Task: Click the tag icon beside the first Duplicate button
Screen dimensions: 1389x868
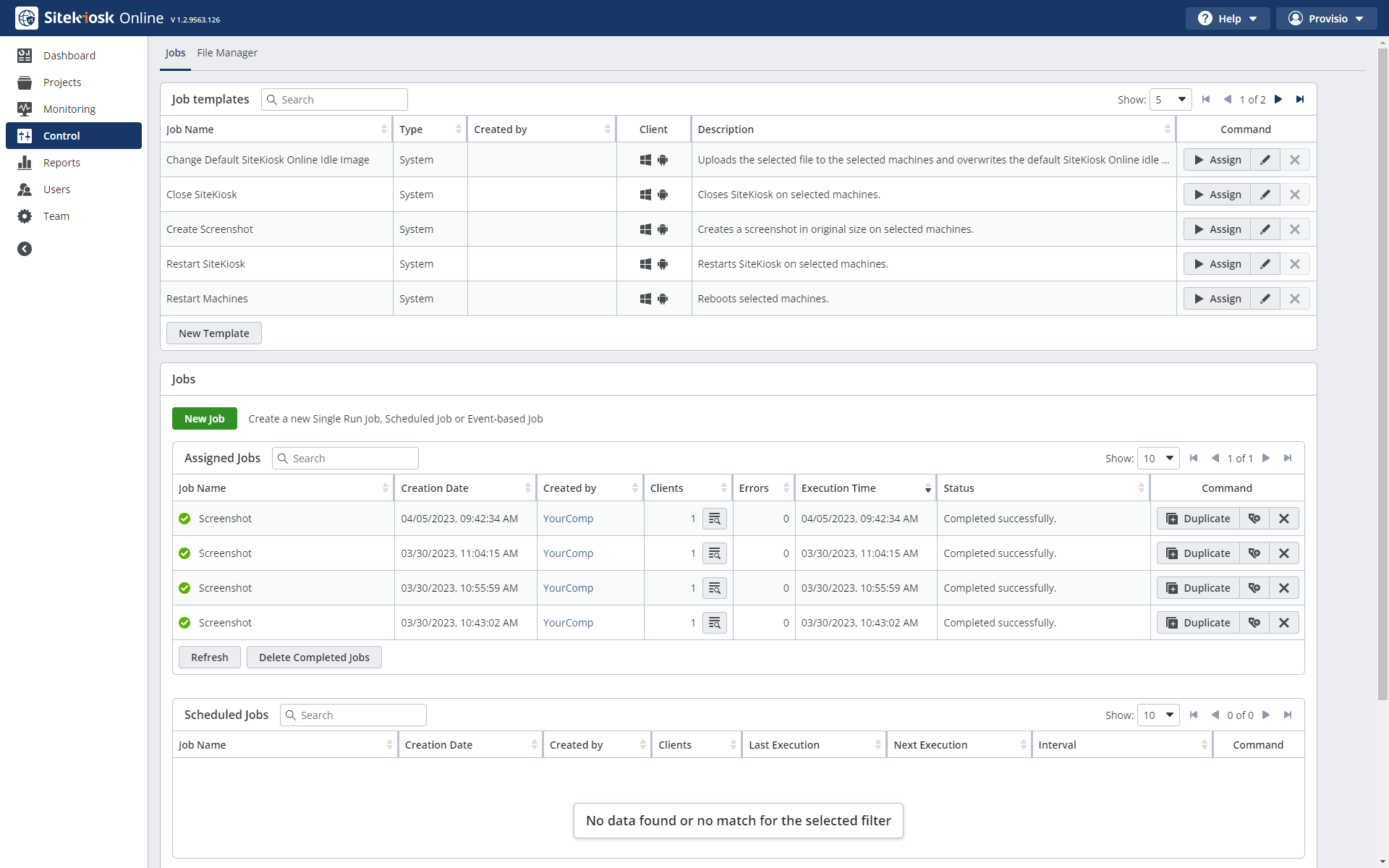Action: [1254, 519]
